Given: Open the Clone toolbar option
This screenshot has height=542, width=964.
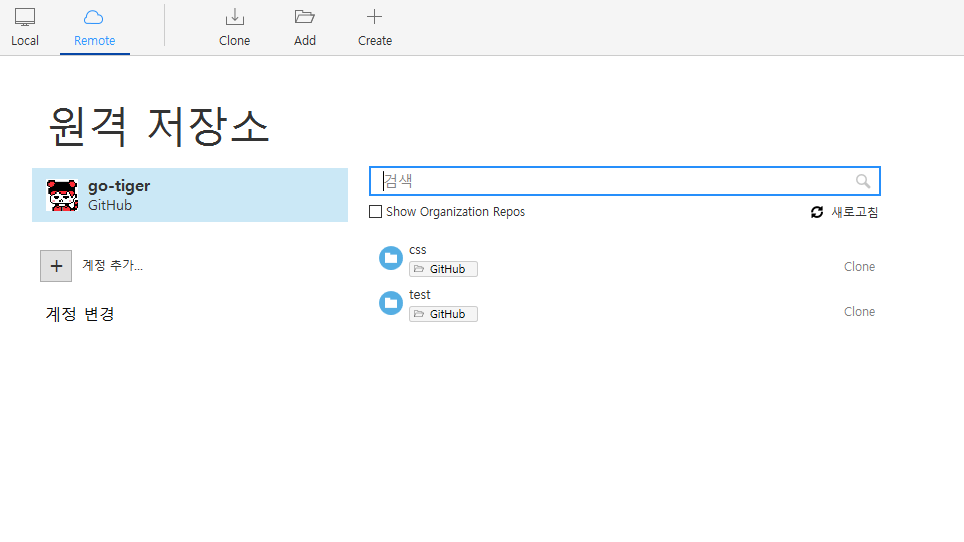Looking at the screenshot, I should click(234, 28).
